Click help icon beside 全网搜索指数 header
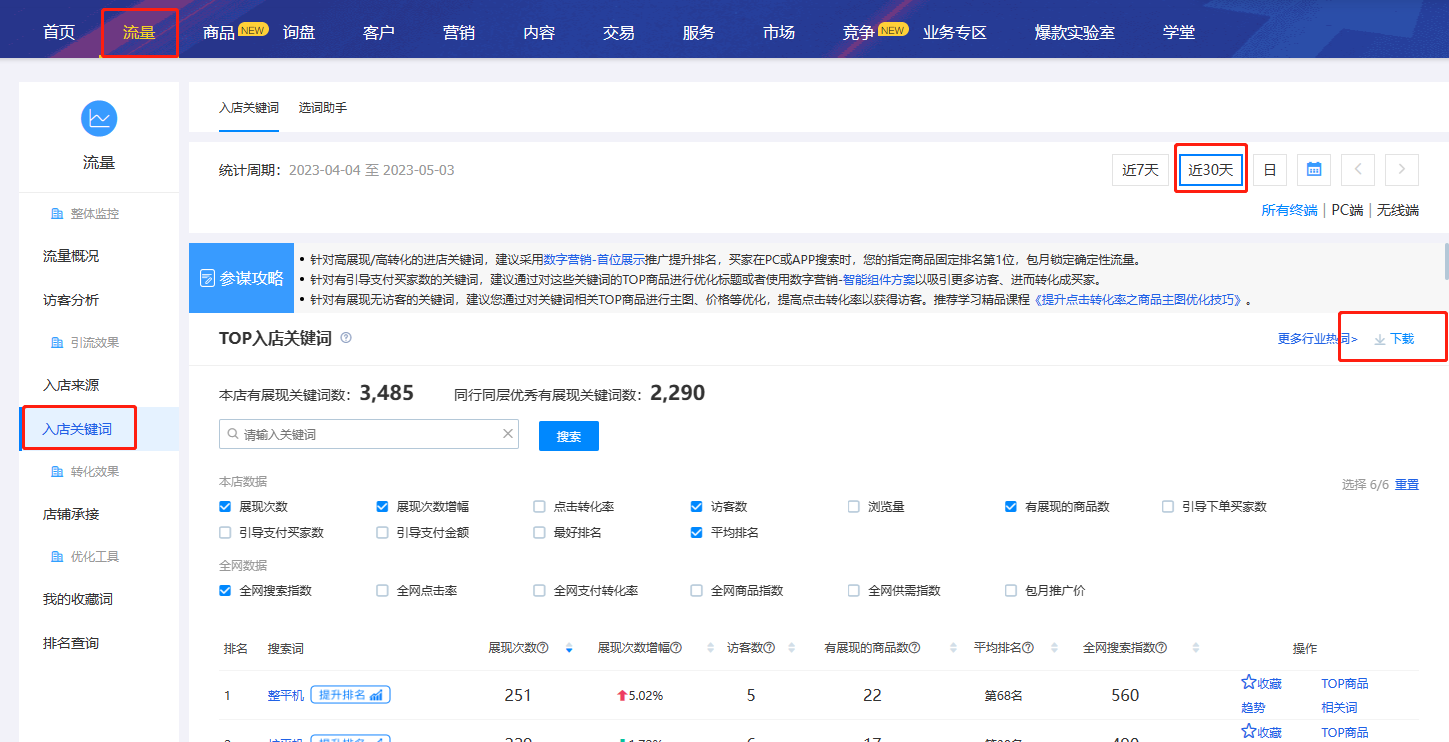This screenshot has width=1449, height=742. point(1161,648)
